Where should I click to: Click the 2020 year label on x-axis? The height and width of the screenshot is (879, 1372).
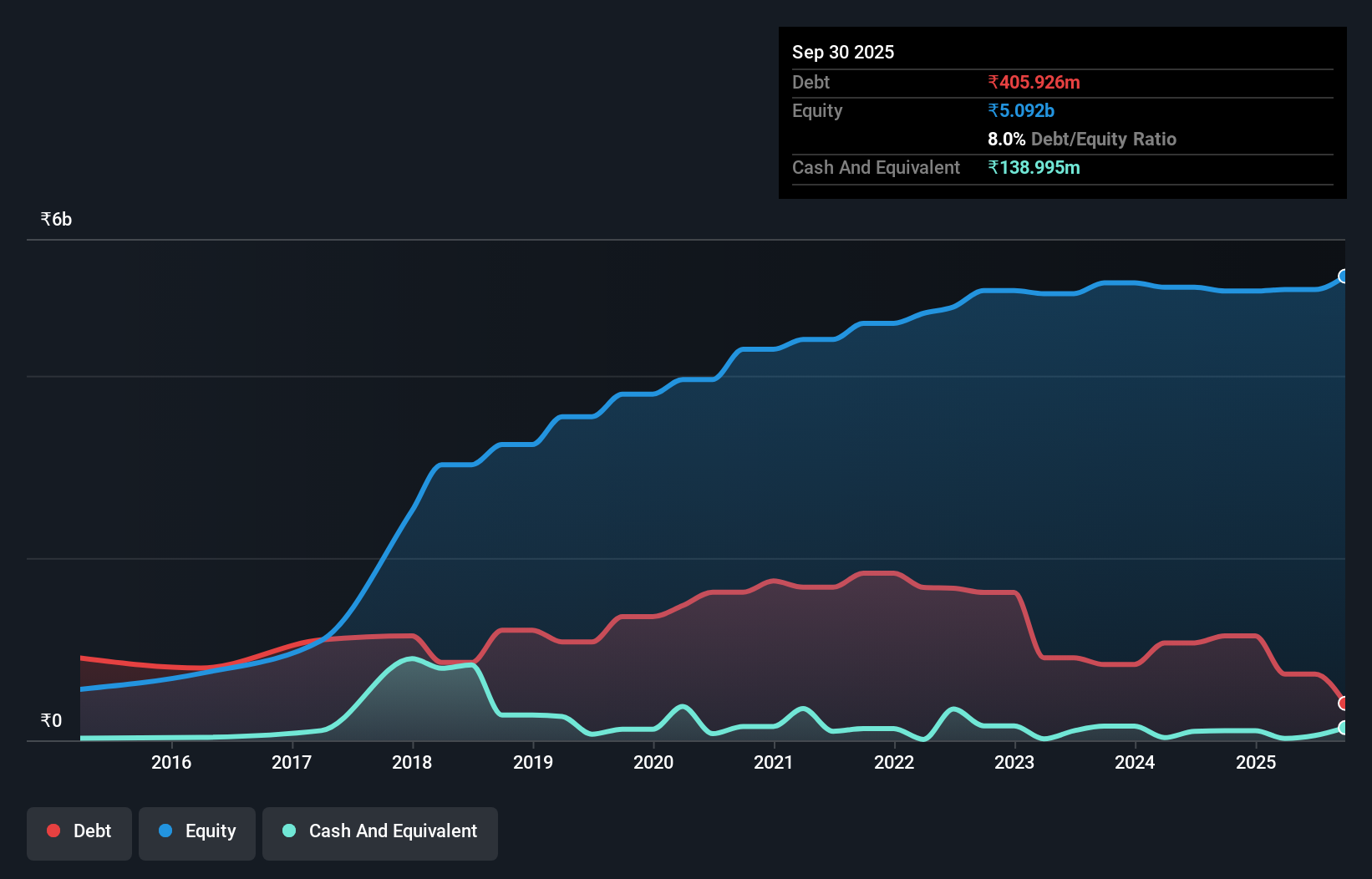(653, 762)
